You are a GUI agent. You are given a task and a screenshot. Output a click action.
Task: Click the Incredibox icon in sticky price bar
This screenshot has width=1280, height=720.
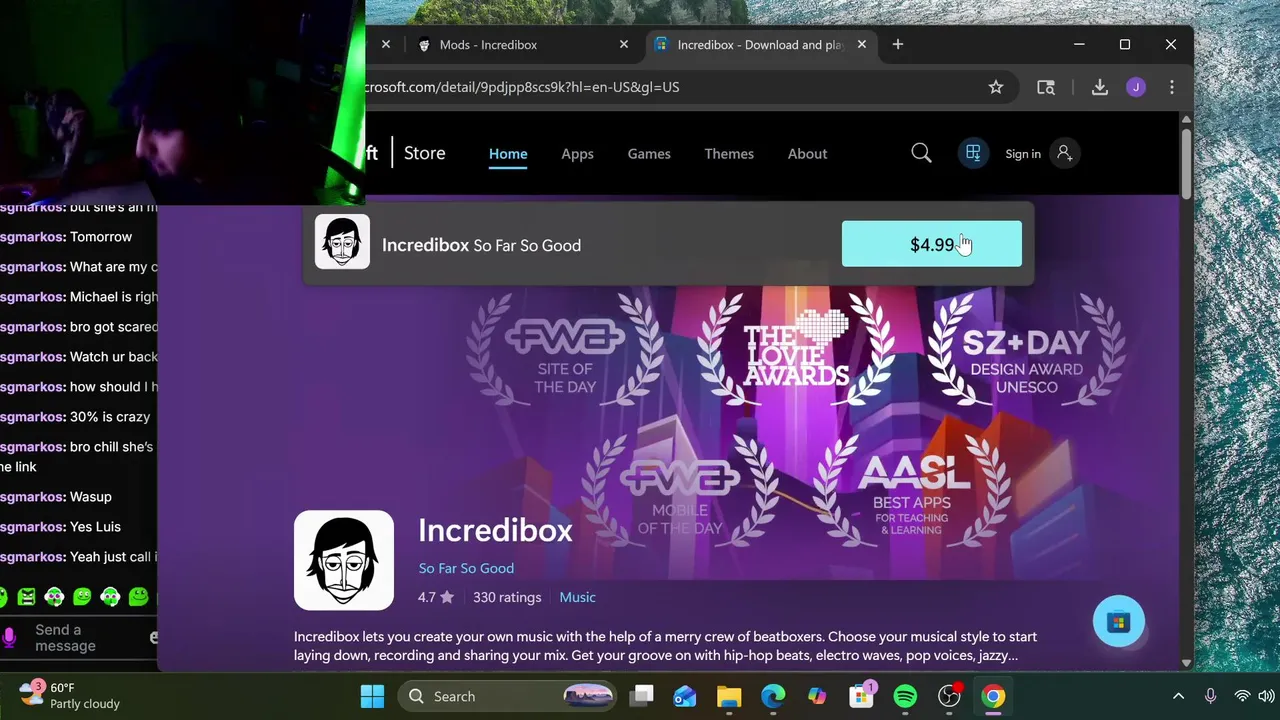click(x=342, y=242)
